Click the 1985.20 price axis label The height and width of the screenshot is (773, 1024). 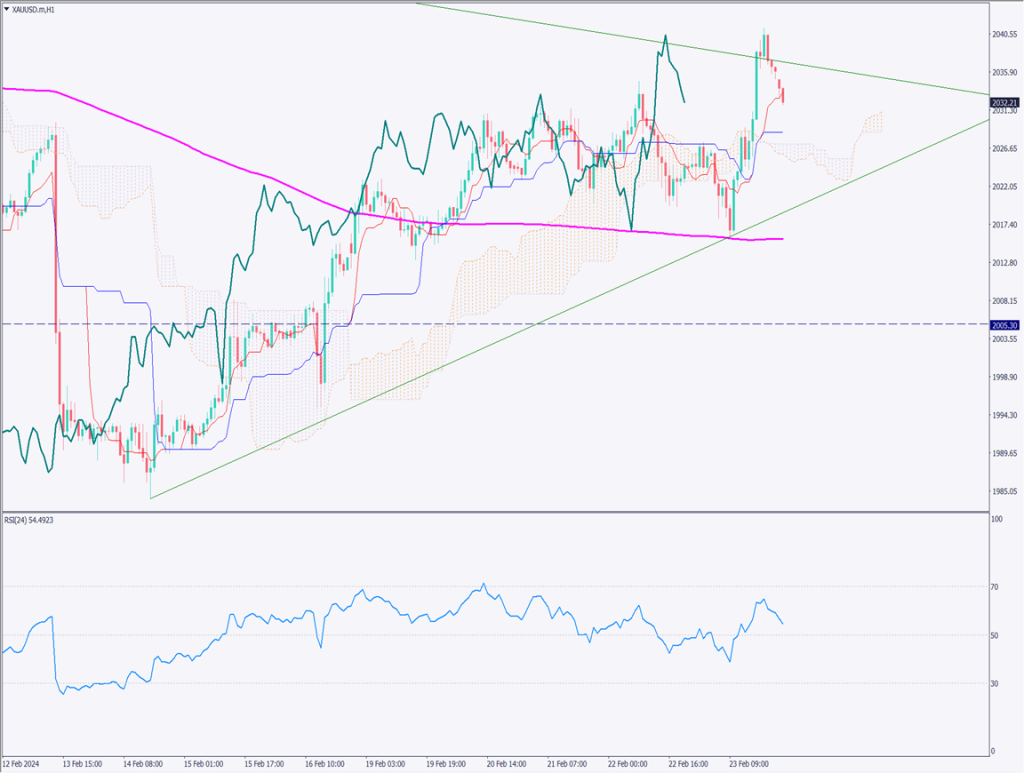coord(1003,491)
